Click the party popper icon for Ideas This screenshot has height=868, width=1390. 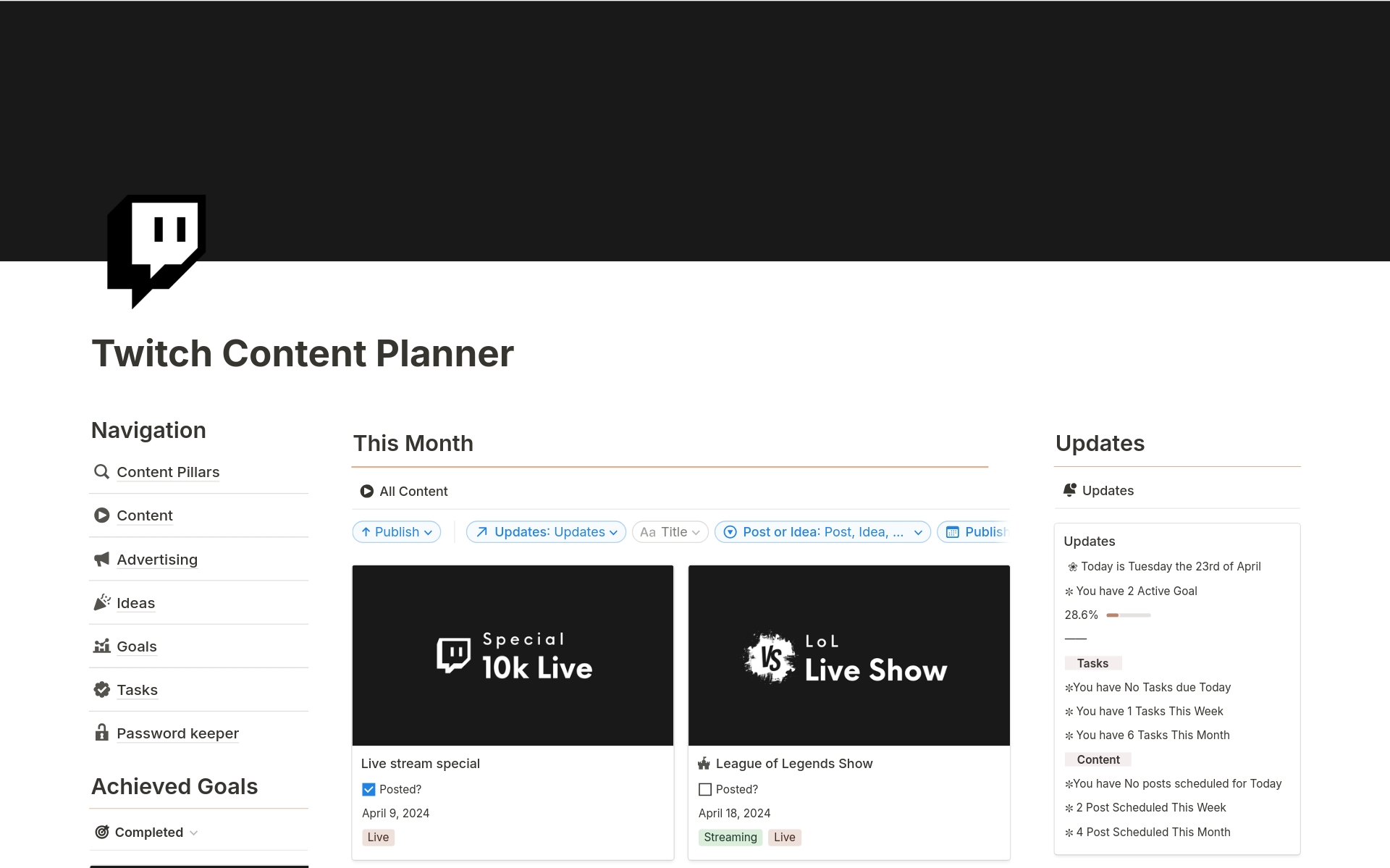pyautogui.click(x=101, y=602)
